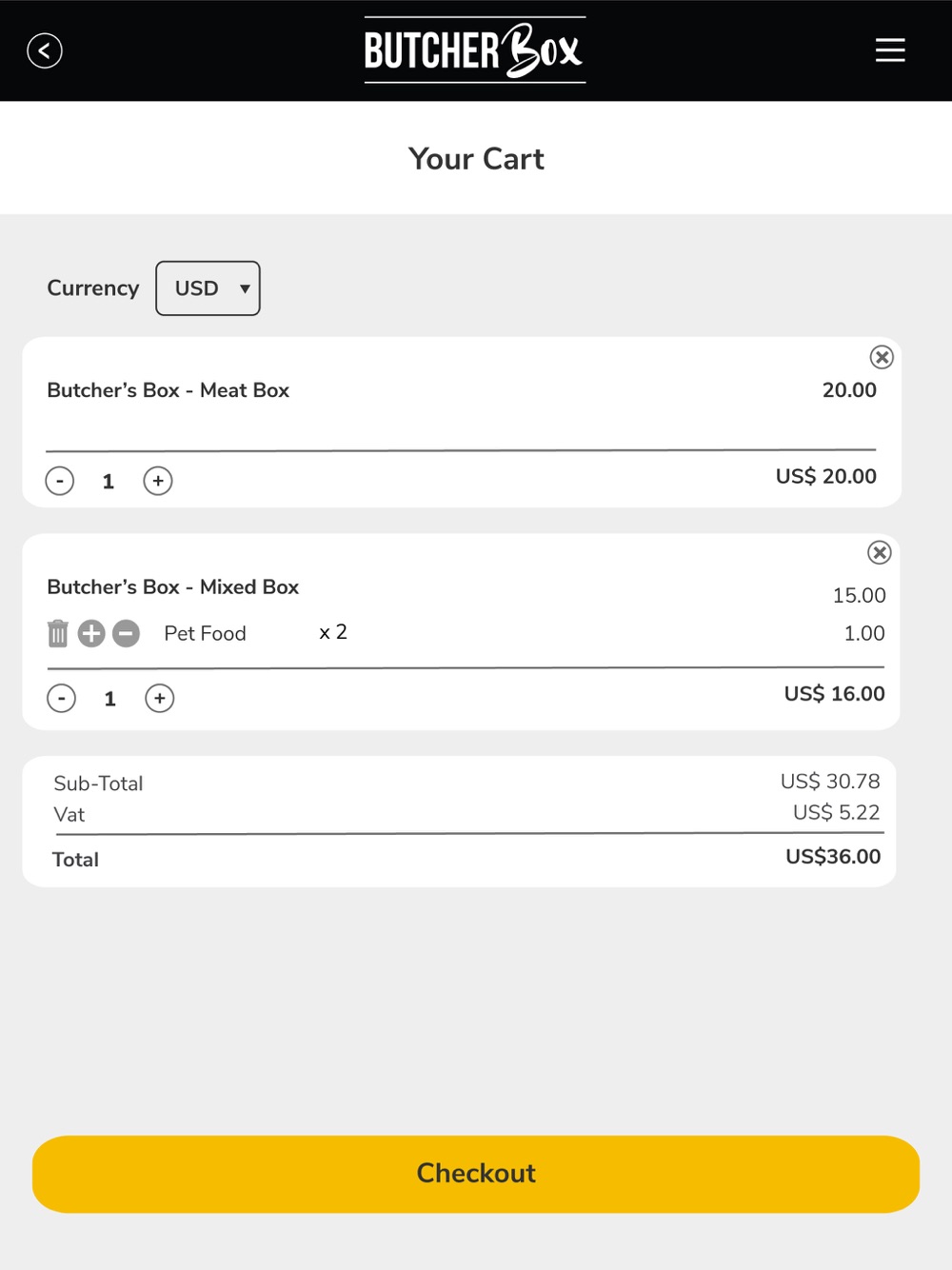Open the USD currency dropdown

[x=208, y=288]
